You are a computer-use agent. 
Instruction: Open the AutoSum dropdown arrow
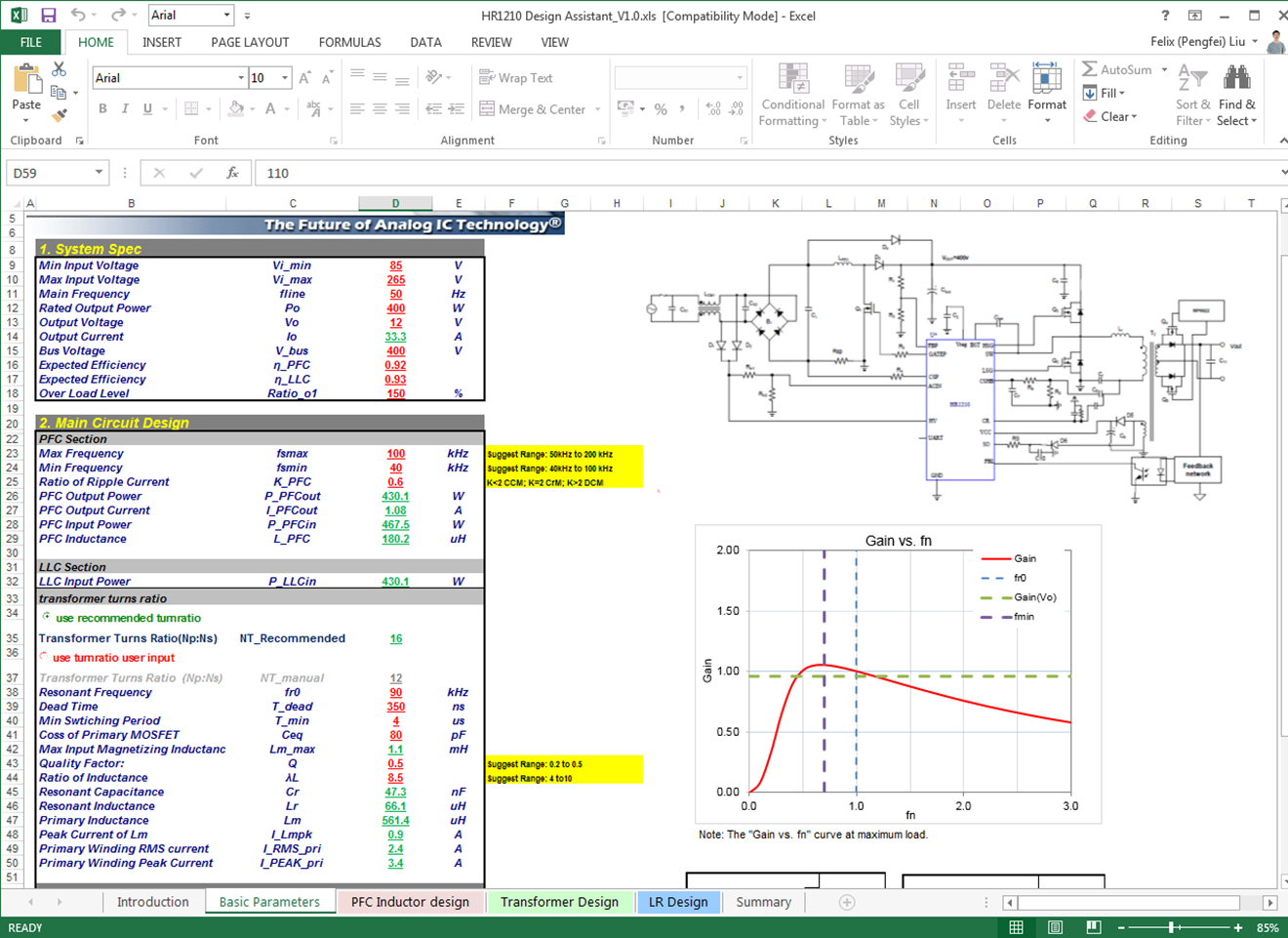1164,70
